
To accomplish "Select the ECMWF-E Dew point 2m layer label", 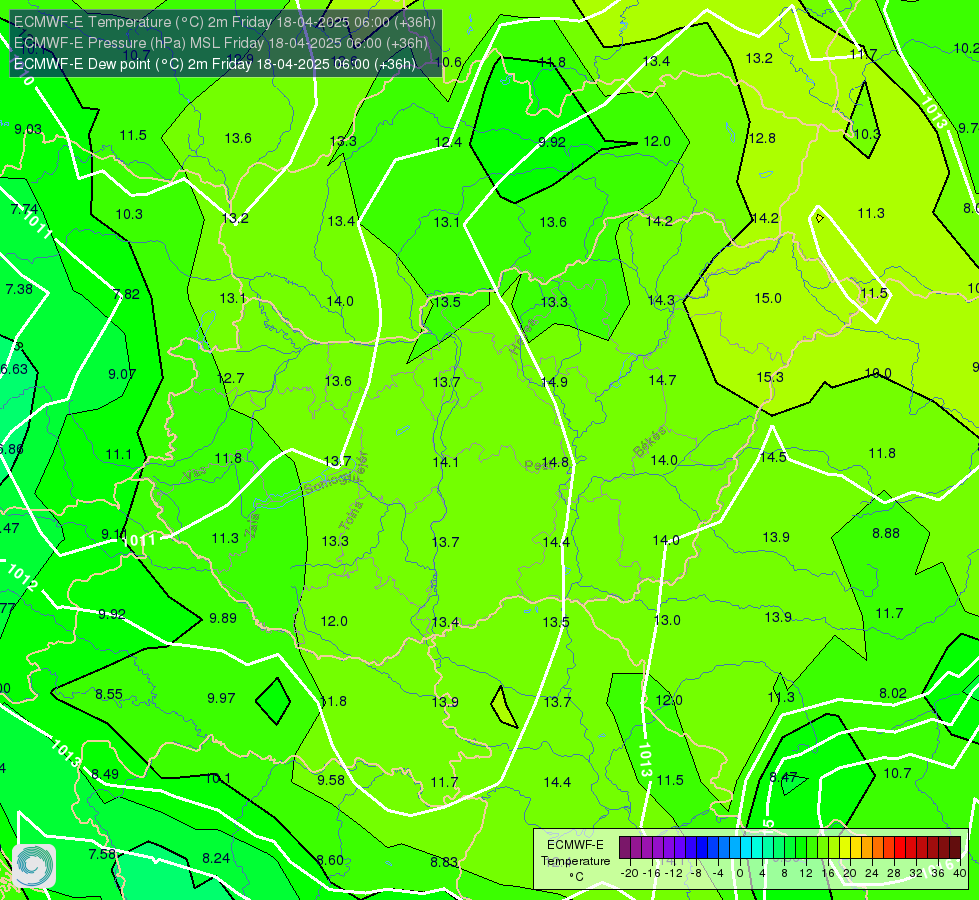I will click(x=215, y=64).
